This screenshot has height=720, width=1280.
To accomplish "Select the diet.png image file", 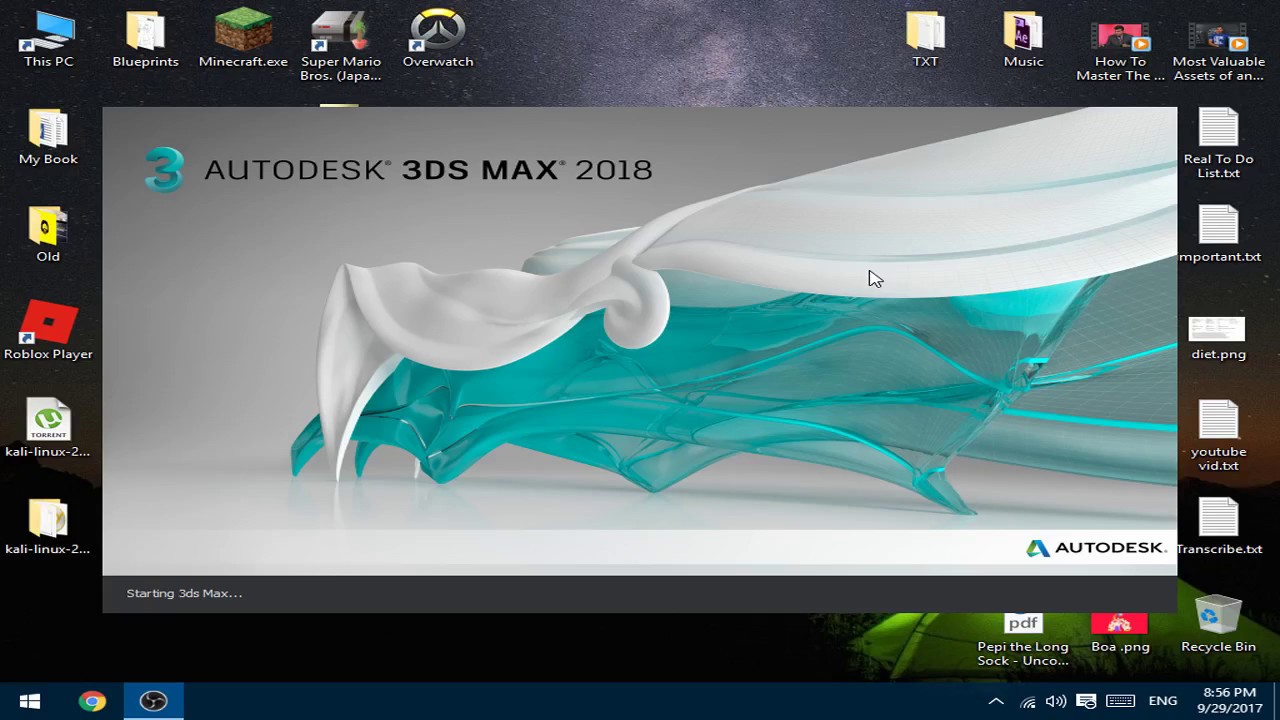I will tap(1218, 339).
